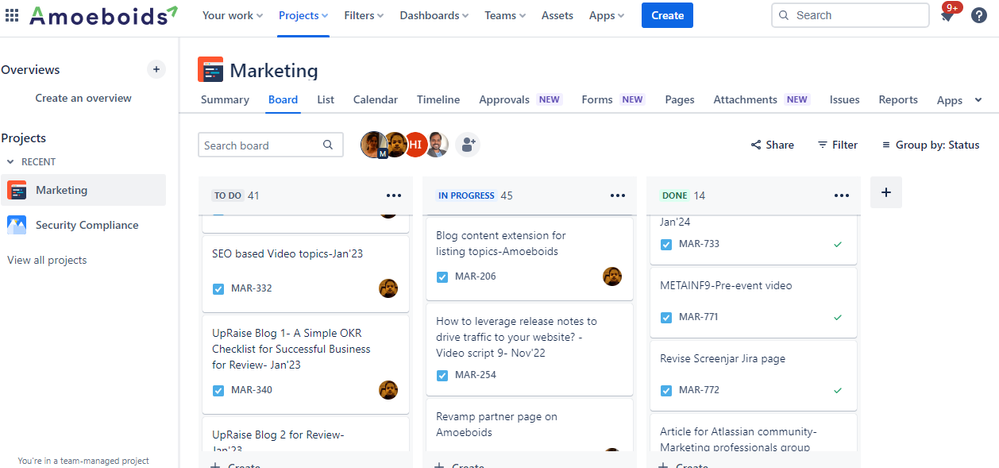999x468 pixels.
Task: Open the Filters dropdown menu
Action: coord(364,15)
